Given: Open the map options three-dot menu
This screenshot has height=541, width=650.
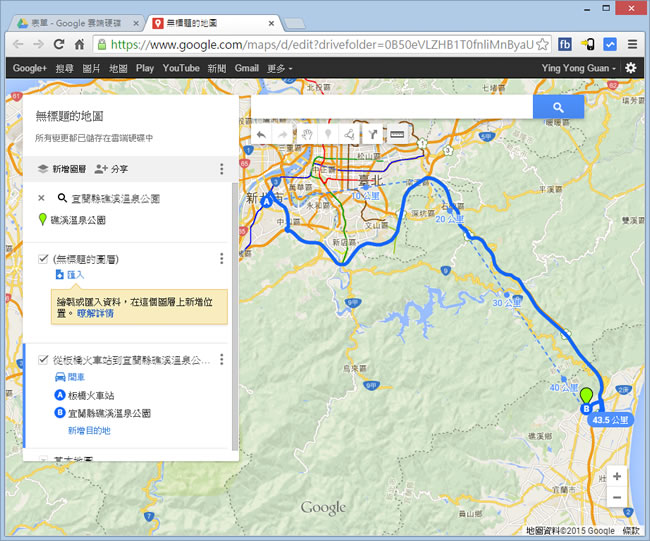Looking at the screenshot, I should click(x=221, y=169).
